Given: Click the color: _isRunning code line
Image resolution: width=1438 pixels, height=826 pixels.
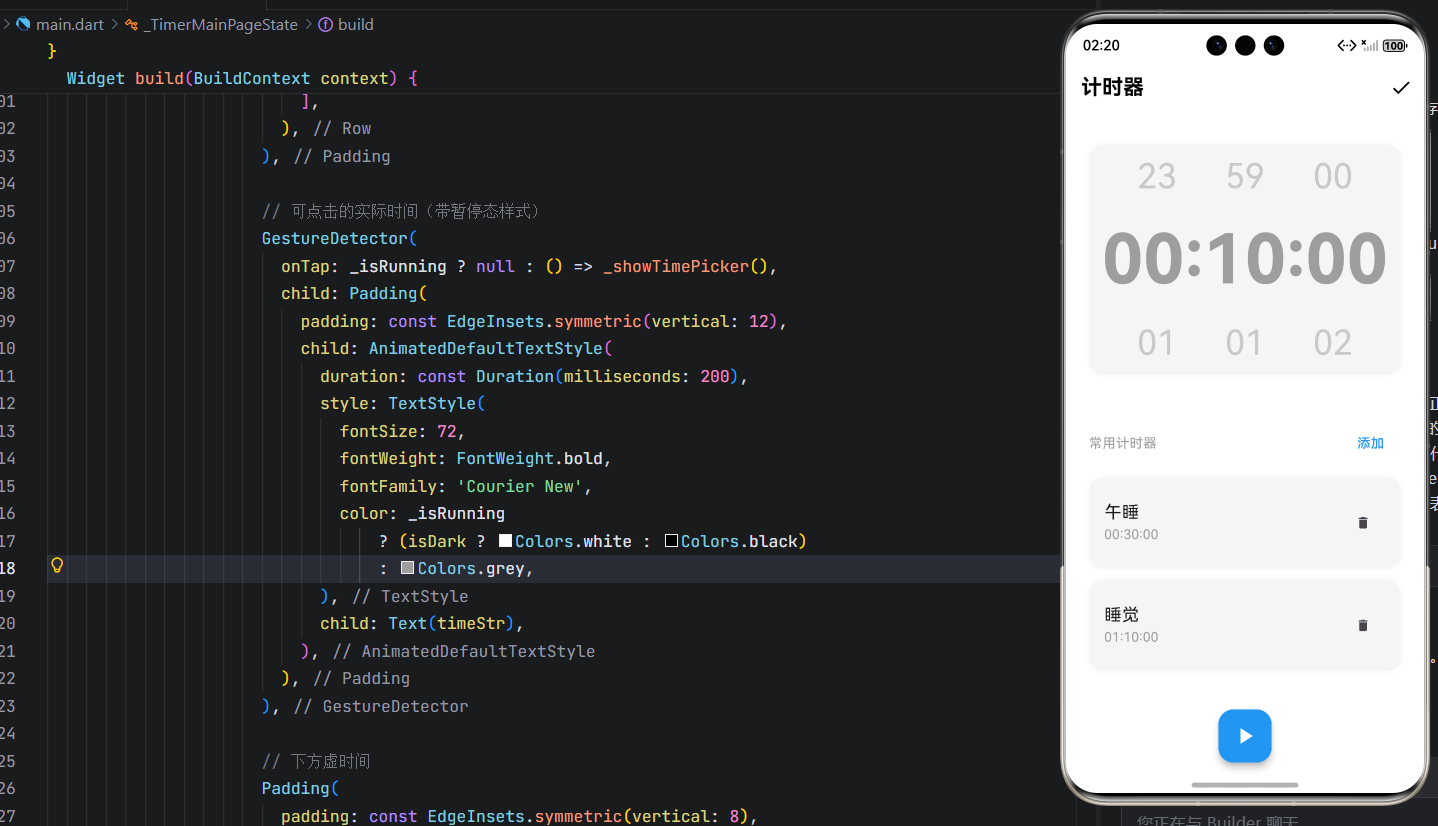Looking at the screenshot, I should (422, 513).
